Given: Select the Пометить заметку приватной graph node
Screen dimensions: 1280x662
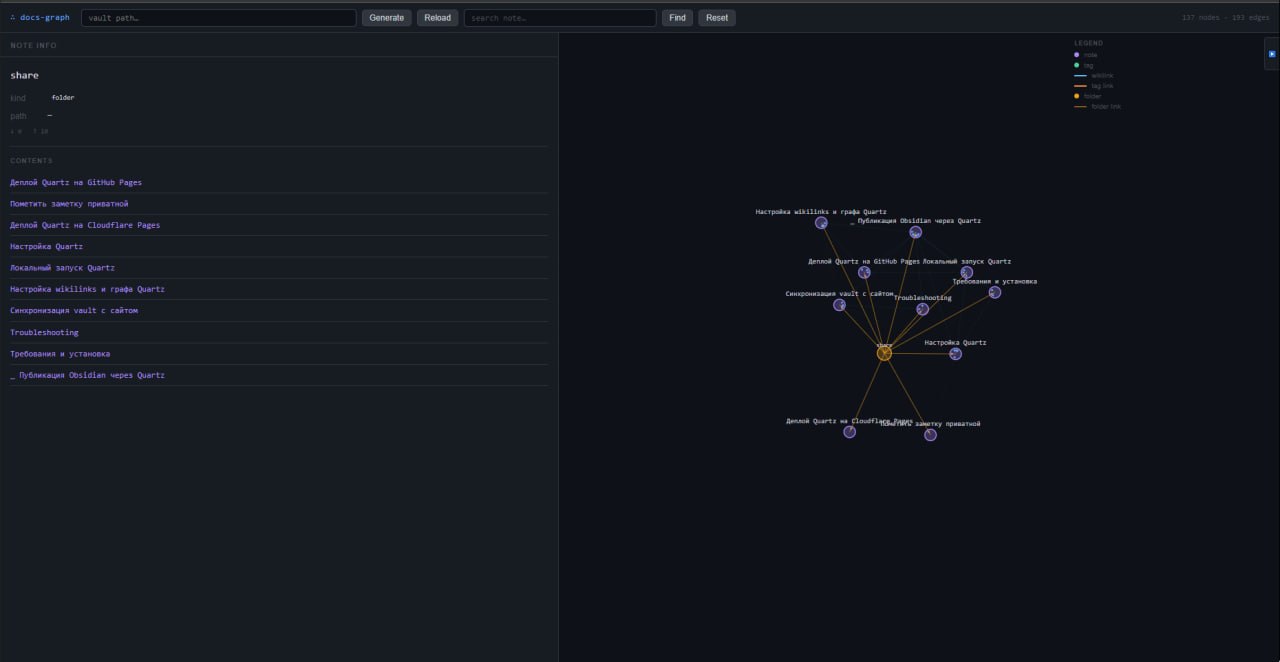Looking at the screenshot, I should 930,435.
